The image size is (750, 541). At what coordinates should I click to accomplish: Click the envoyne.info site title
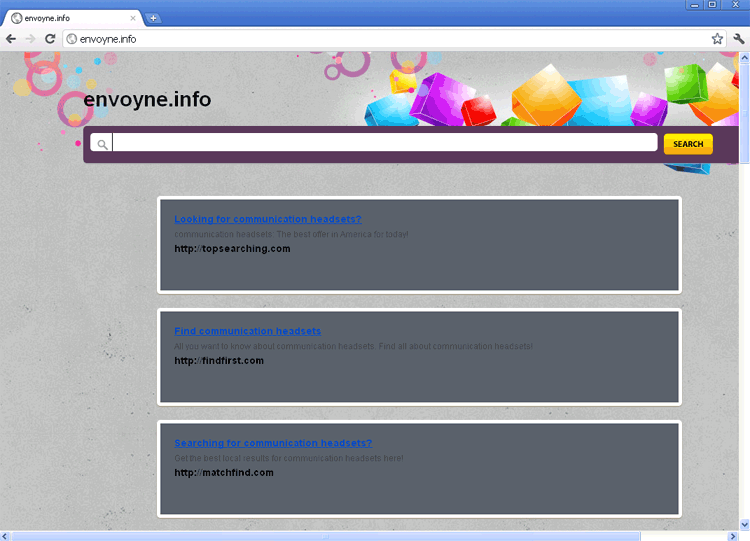coord(147,100)
